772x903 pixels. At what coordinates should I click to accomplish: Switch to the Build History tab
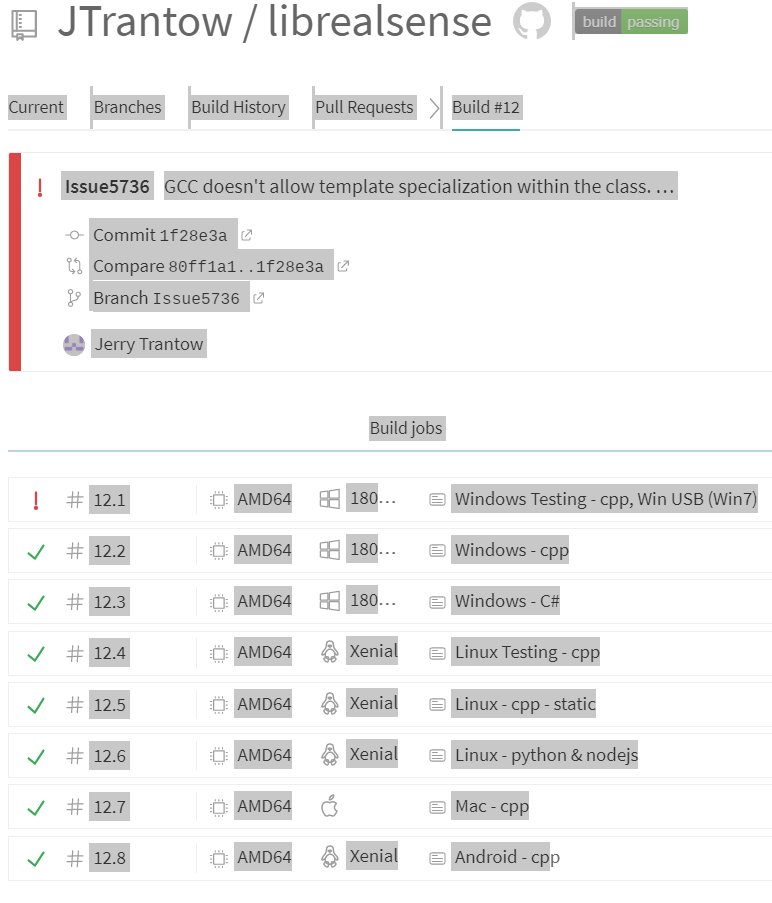pyautogui.click(x=238, y=107)
